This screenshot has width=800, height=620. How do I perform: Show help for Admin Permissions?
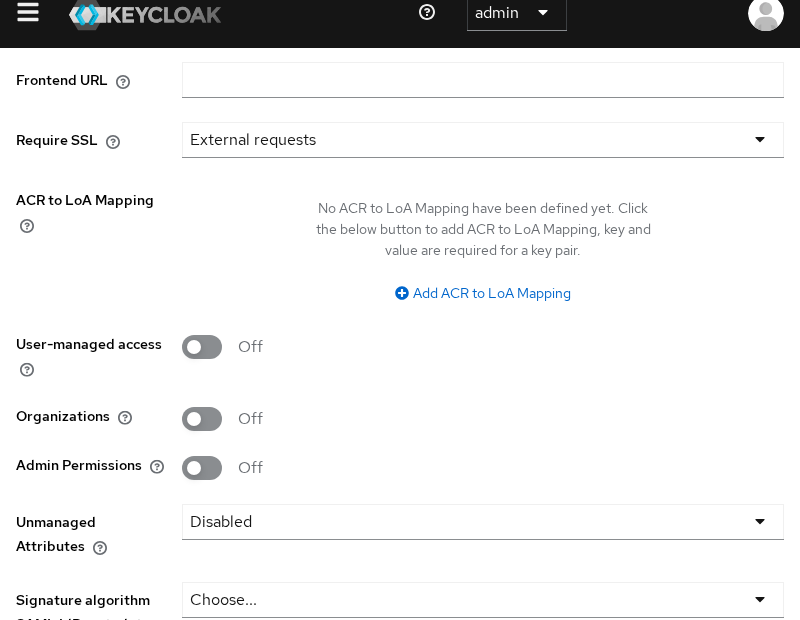[x=157, y=466]
